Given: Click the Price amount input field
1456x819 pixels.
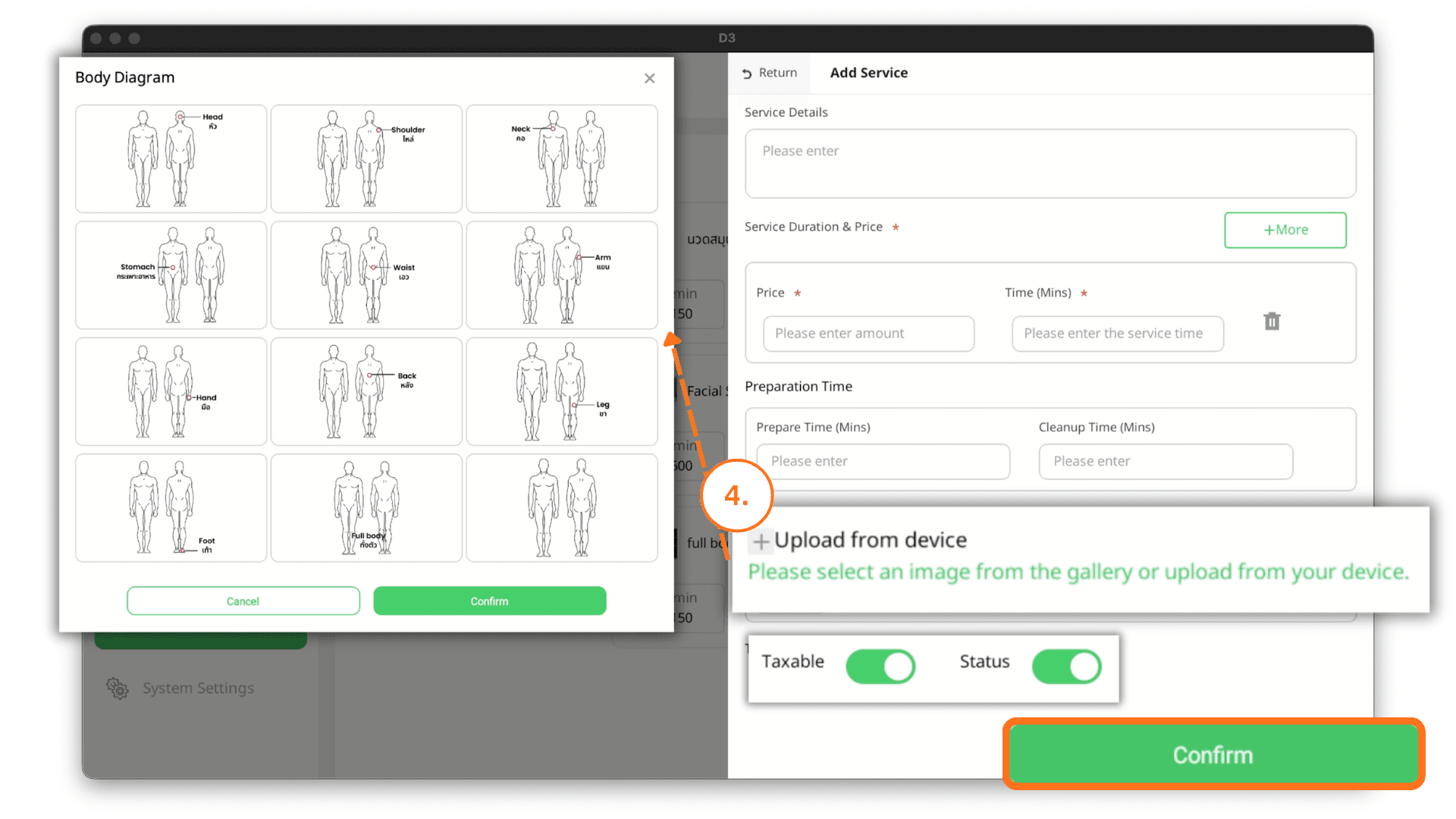Looking at the screenshot, I should tap(868, 333).
